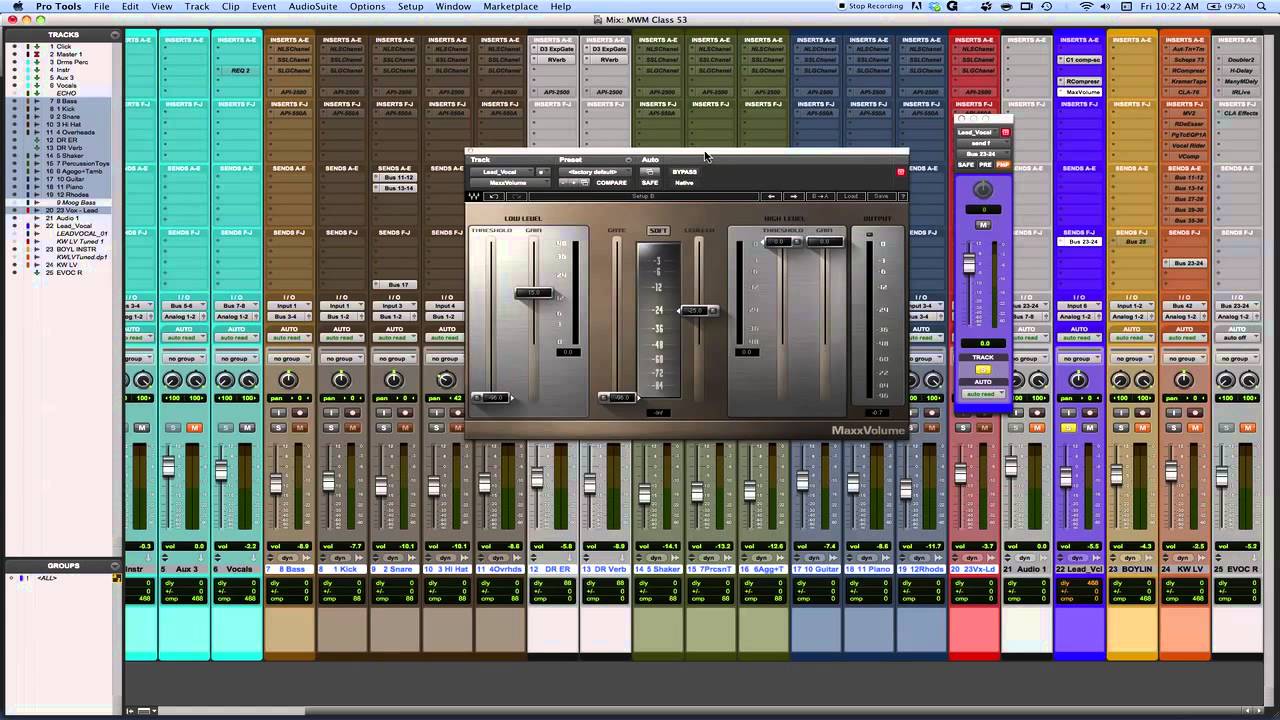
Task: Adjust the pan knob on the 1 Kick track
Action: click(x=341, y=380)
